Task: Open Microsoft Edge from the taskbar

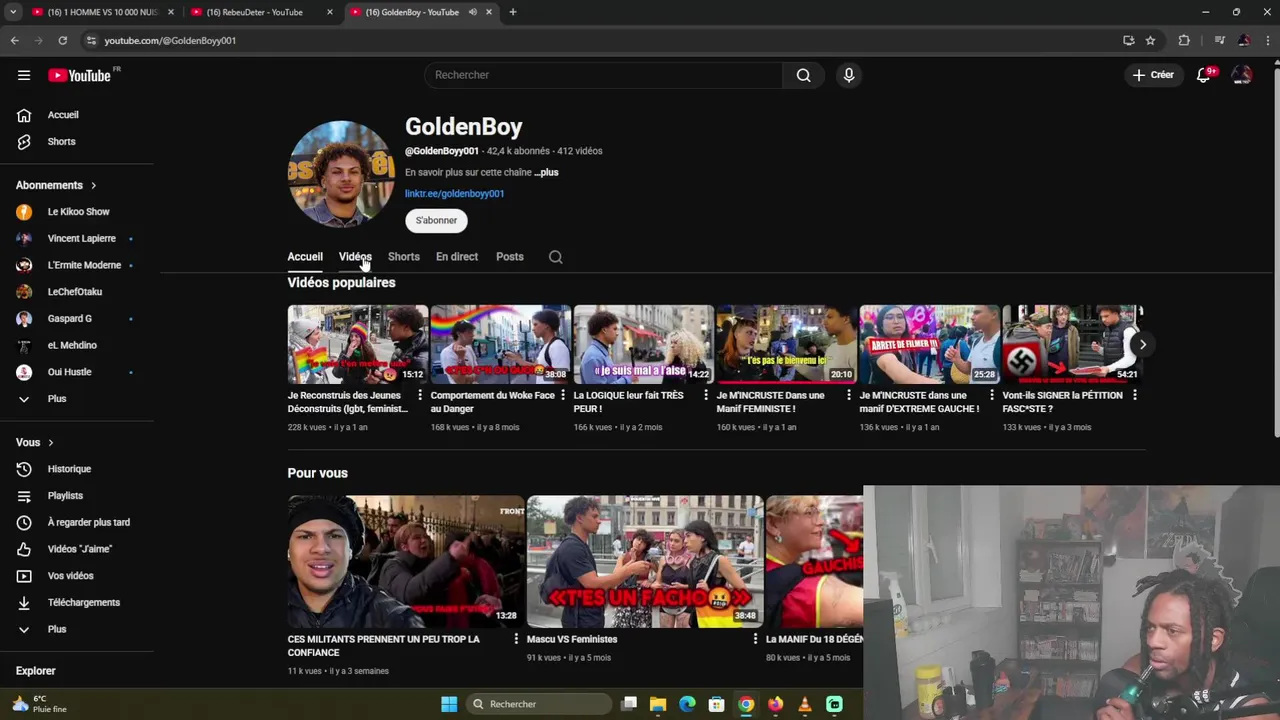Action: 687,704
